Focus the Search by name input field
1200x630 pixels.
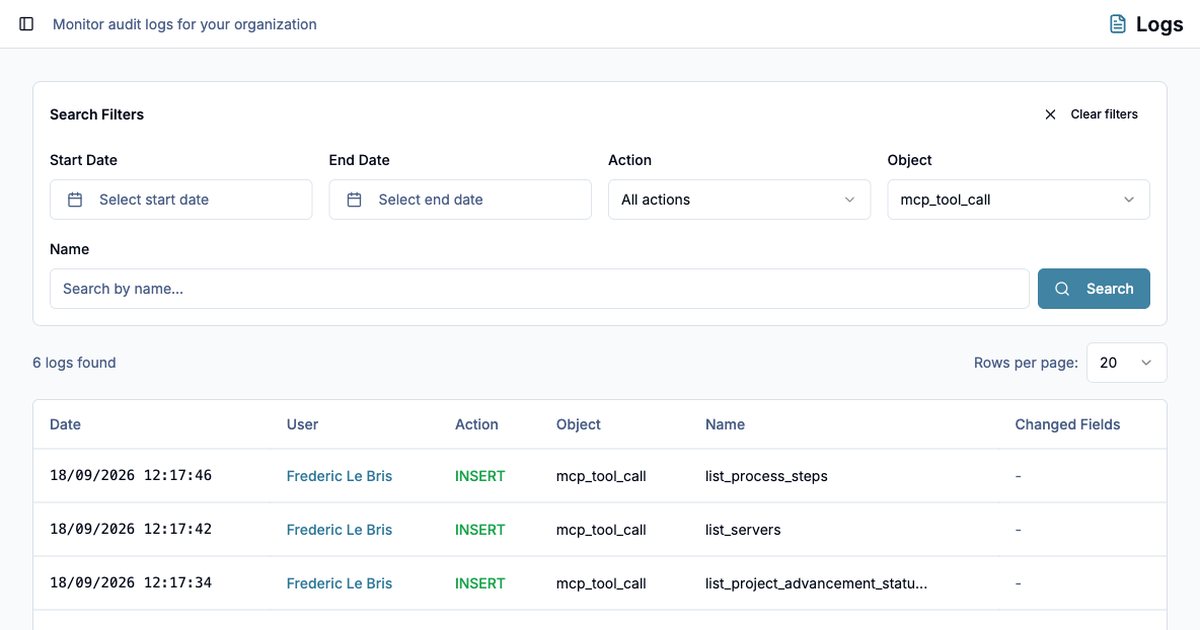539,289
